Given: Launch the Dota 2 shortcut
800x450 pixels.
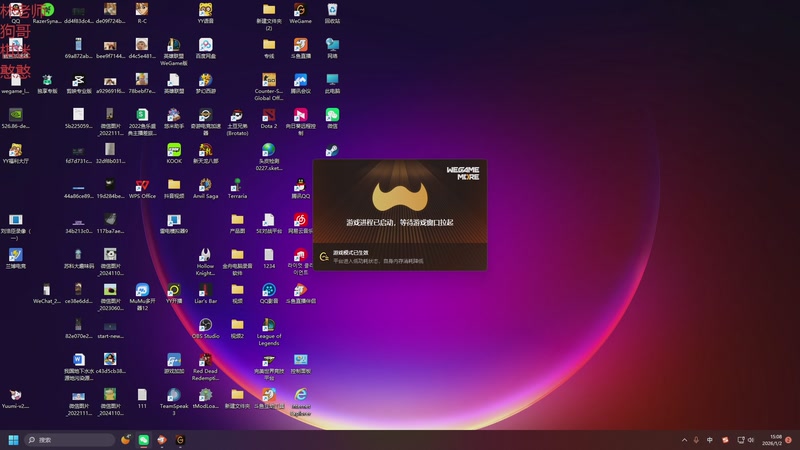Looking at the screenshot, I should pos(269,118).
